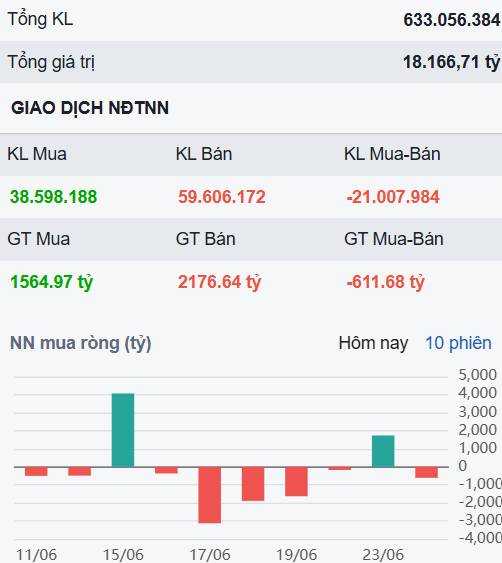Click the GT Mua-Bán value -611.68 tỷ
The height and width of the screenshot is (563, 502).
[385, 282]
